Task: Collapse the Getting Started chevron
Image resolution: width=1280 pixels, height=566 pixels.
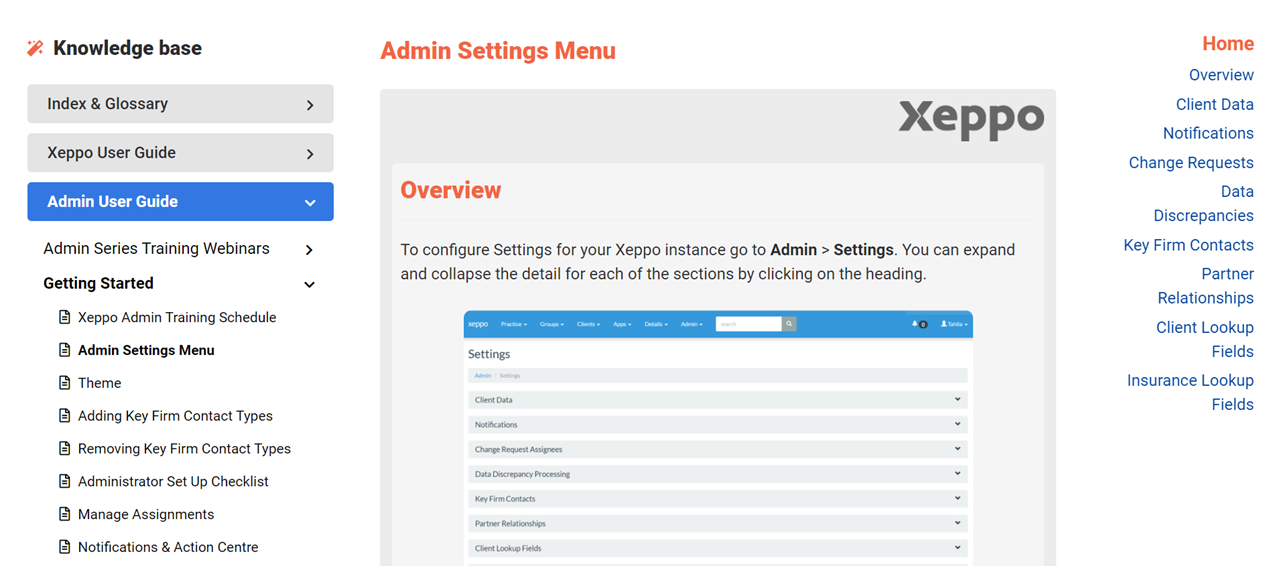Action: [309, 284]
